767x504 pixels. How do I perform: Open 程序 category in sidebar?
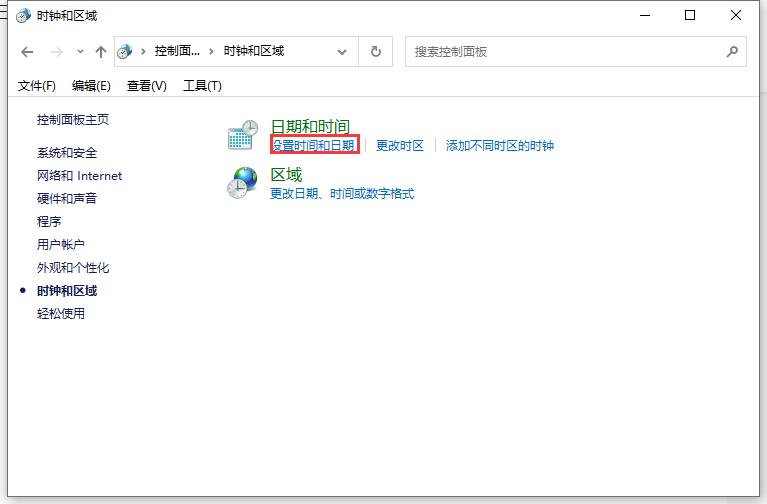point(49,222)
